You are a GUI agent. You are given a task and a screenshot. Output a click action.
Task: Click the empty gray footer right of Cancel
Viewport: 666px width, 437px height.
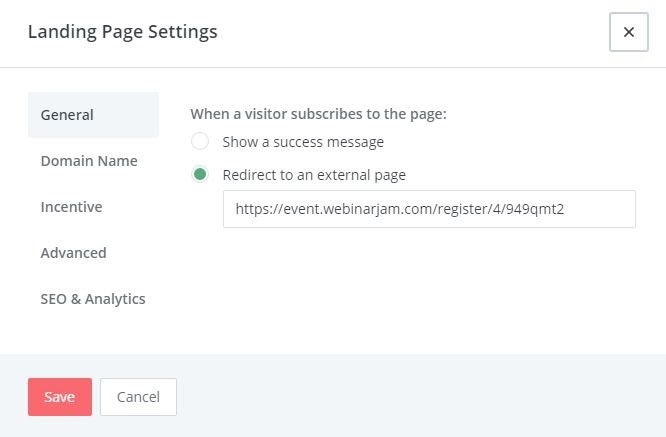tap(420, 397)
